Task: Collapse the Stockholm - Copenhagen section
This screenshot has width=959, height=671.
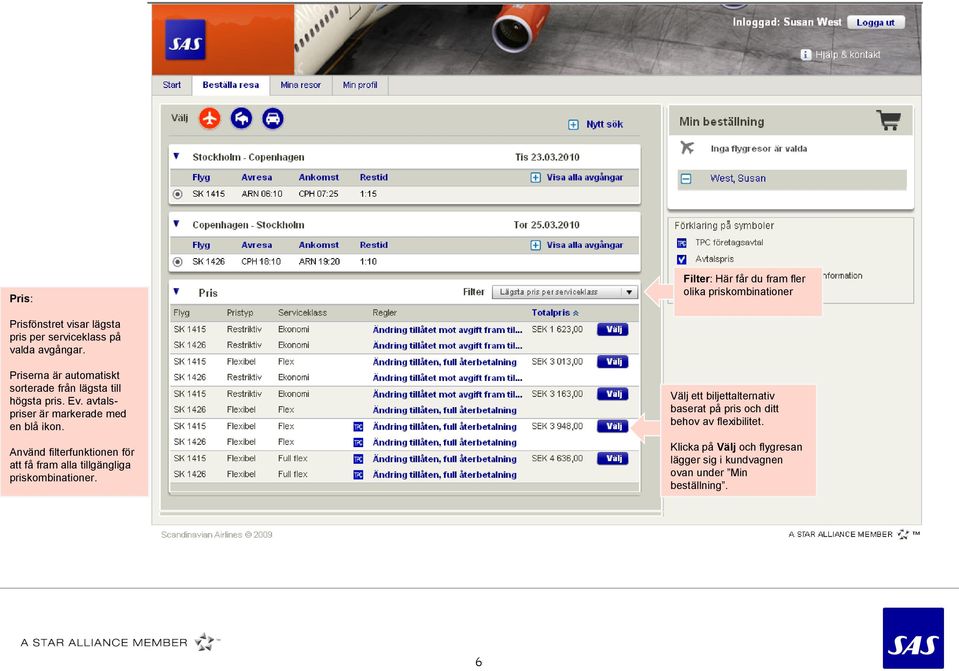Action: point(176,157)
